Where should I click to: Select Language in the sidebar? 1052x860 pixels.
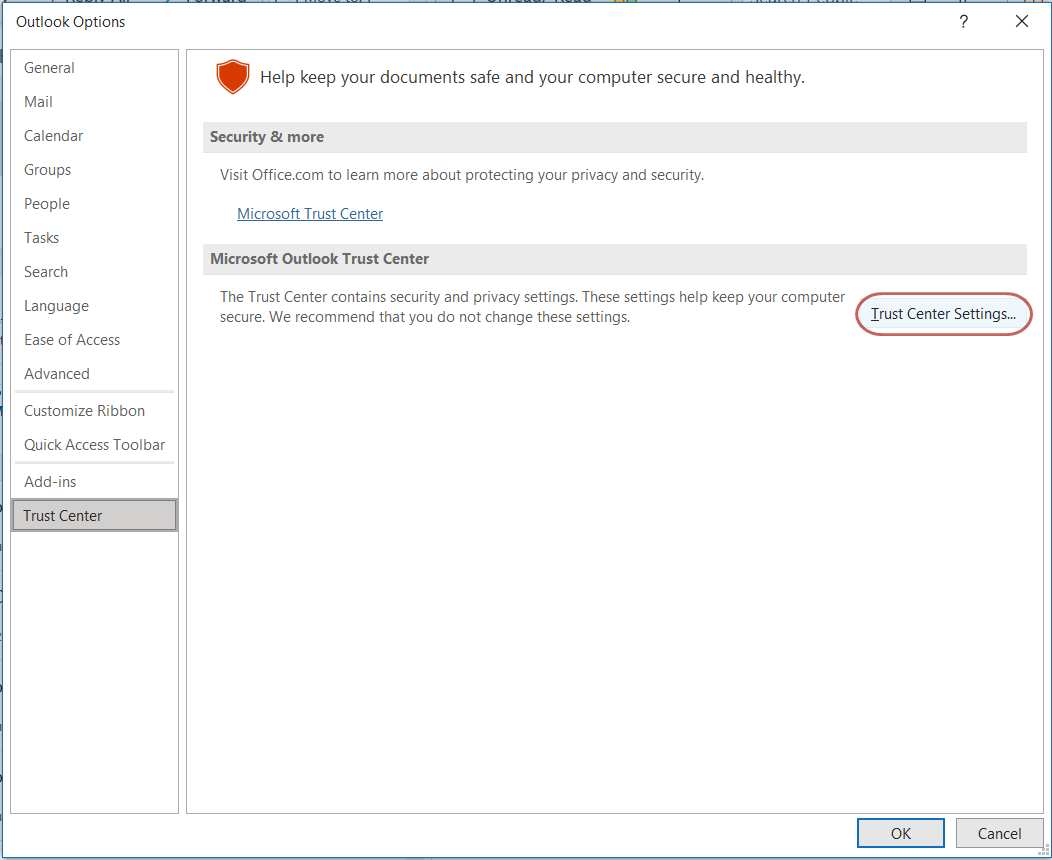(x=95, y=306)
